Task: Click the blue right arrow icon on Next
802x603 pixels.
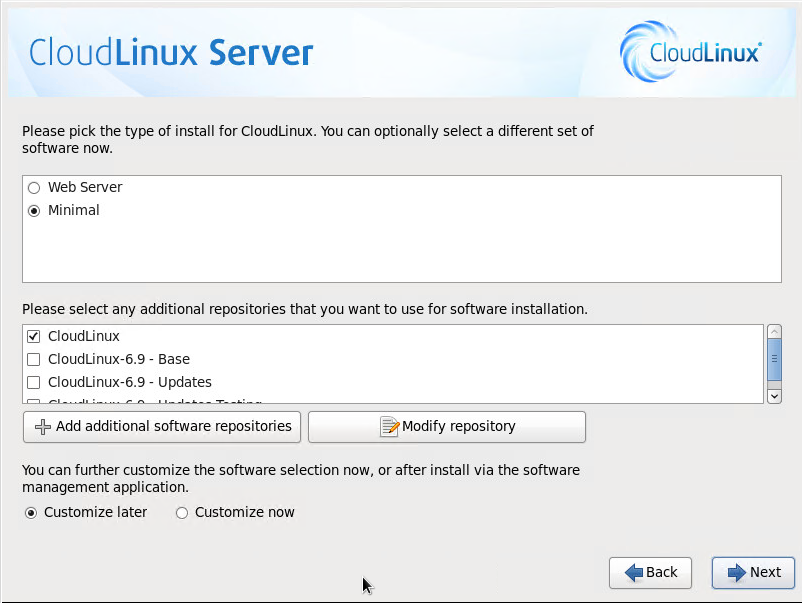Action: pos(736,573)
